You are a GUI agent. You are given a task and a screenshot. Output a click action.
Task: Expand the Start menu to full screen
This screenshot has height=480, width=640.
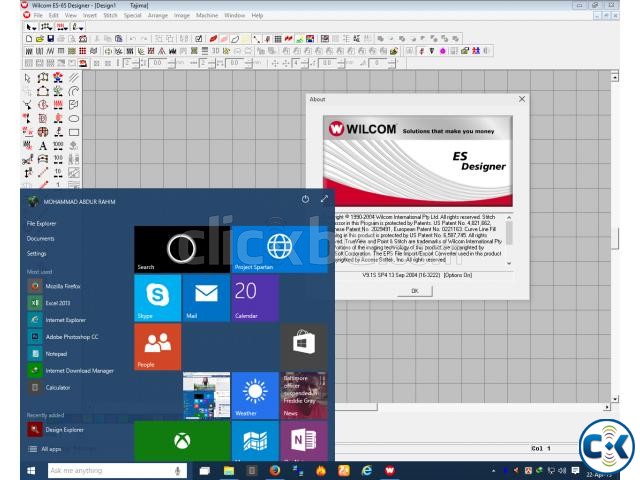click(323, 200)
